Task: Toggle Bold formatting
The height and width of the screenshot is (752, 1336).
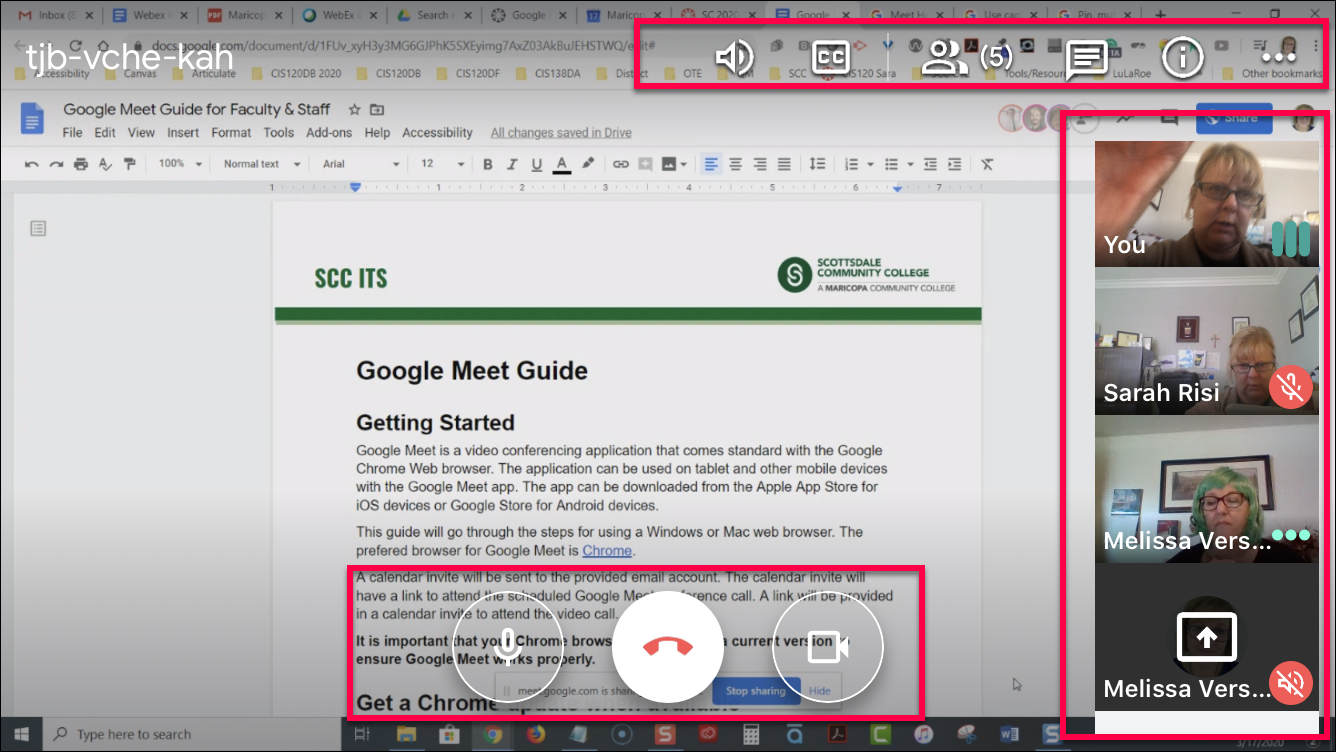Action: click(488, 164)
